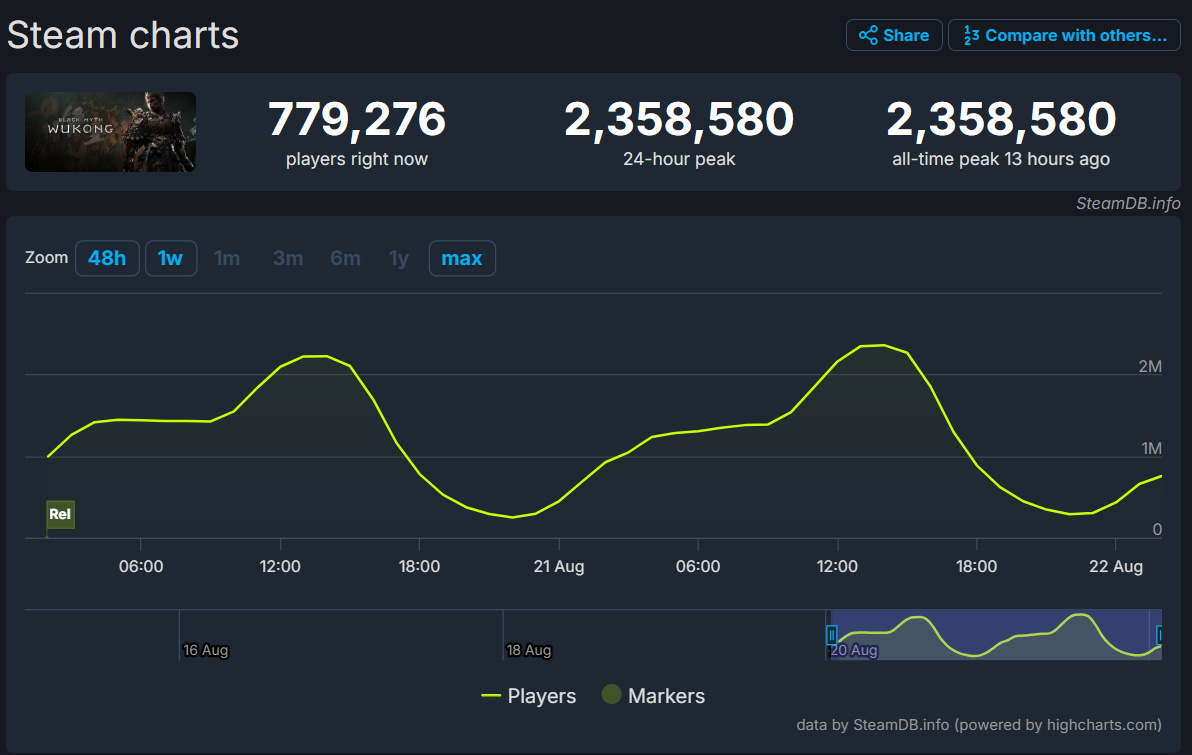Click the all-time peak 13 hours ago text
The width and height of the screenshot is (1192, 755).
1000,160
